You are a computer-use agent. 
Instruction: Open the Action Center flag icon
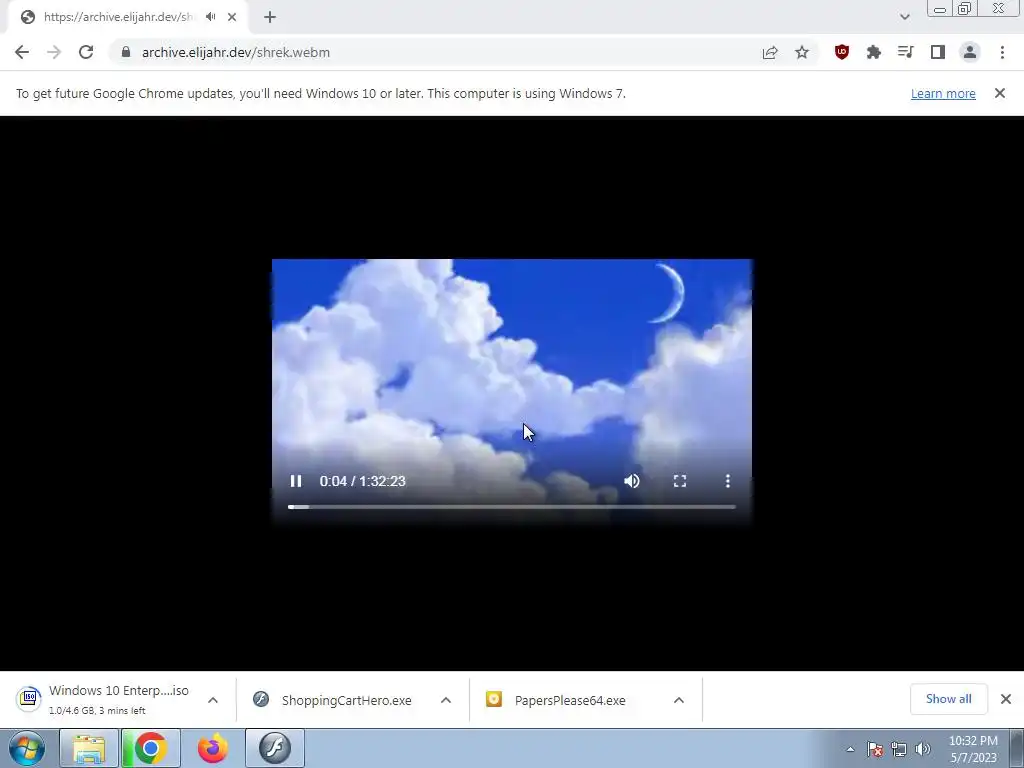pyautogui.click(x=875, y=750)
